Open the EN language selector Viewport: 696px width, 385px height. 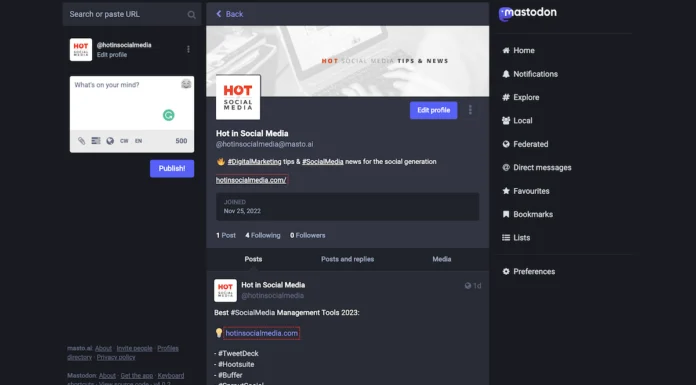pos(138,141)
